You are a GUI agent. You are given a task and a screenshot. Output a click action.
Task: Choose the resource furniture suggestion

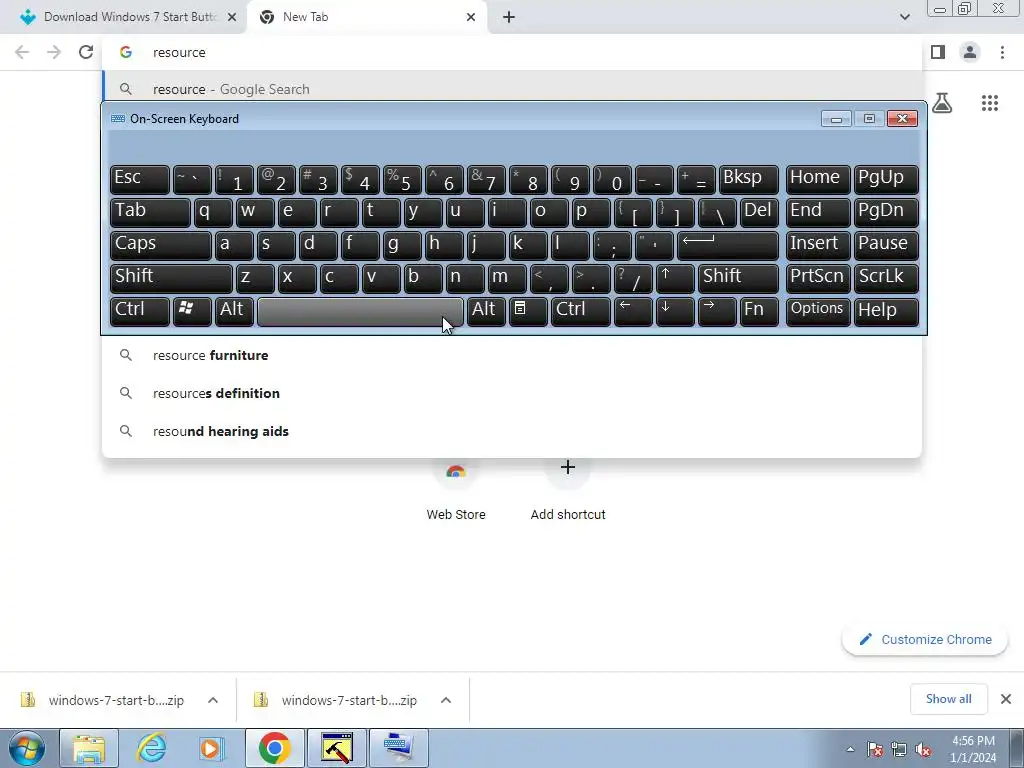click(512, 355)
